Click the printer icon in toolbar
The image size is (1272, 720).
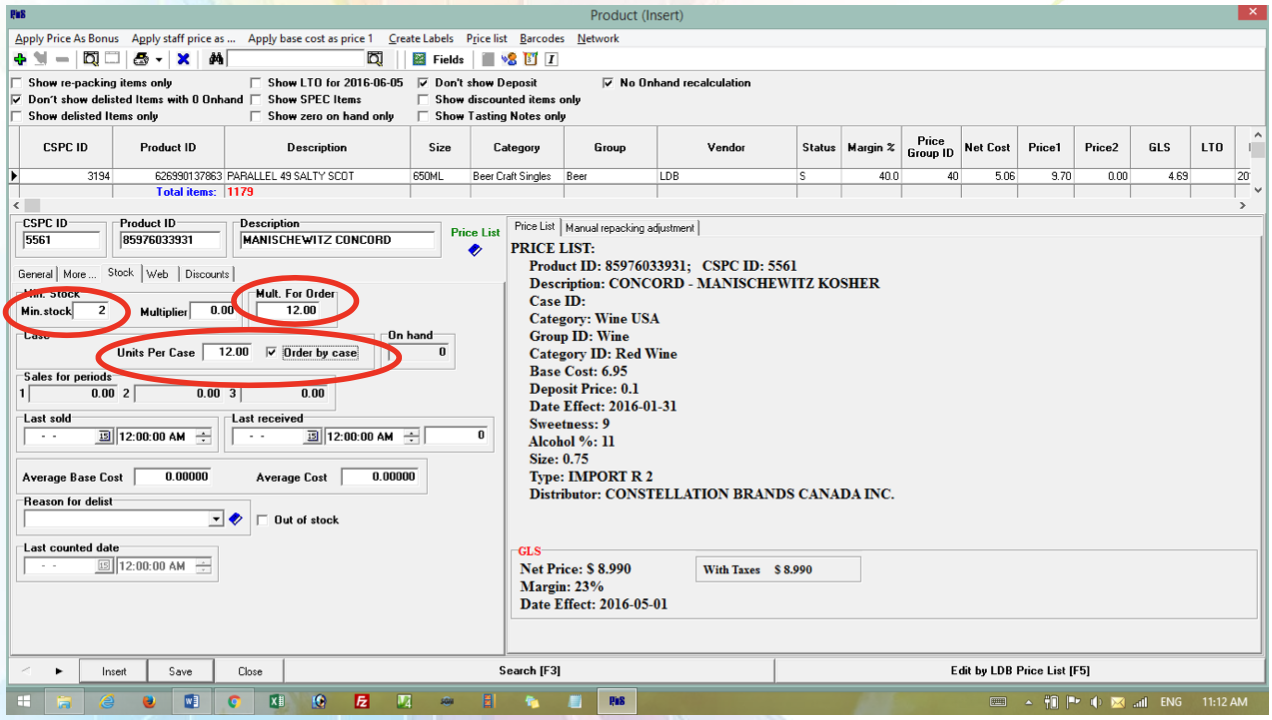click(x=142, y=59)
